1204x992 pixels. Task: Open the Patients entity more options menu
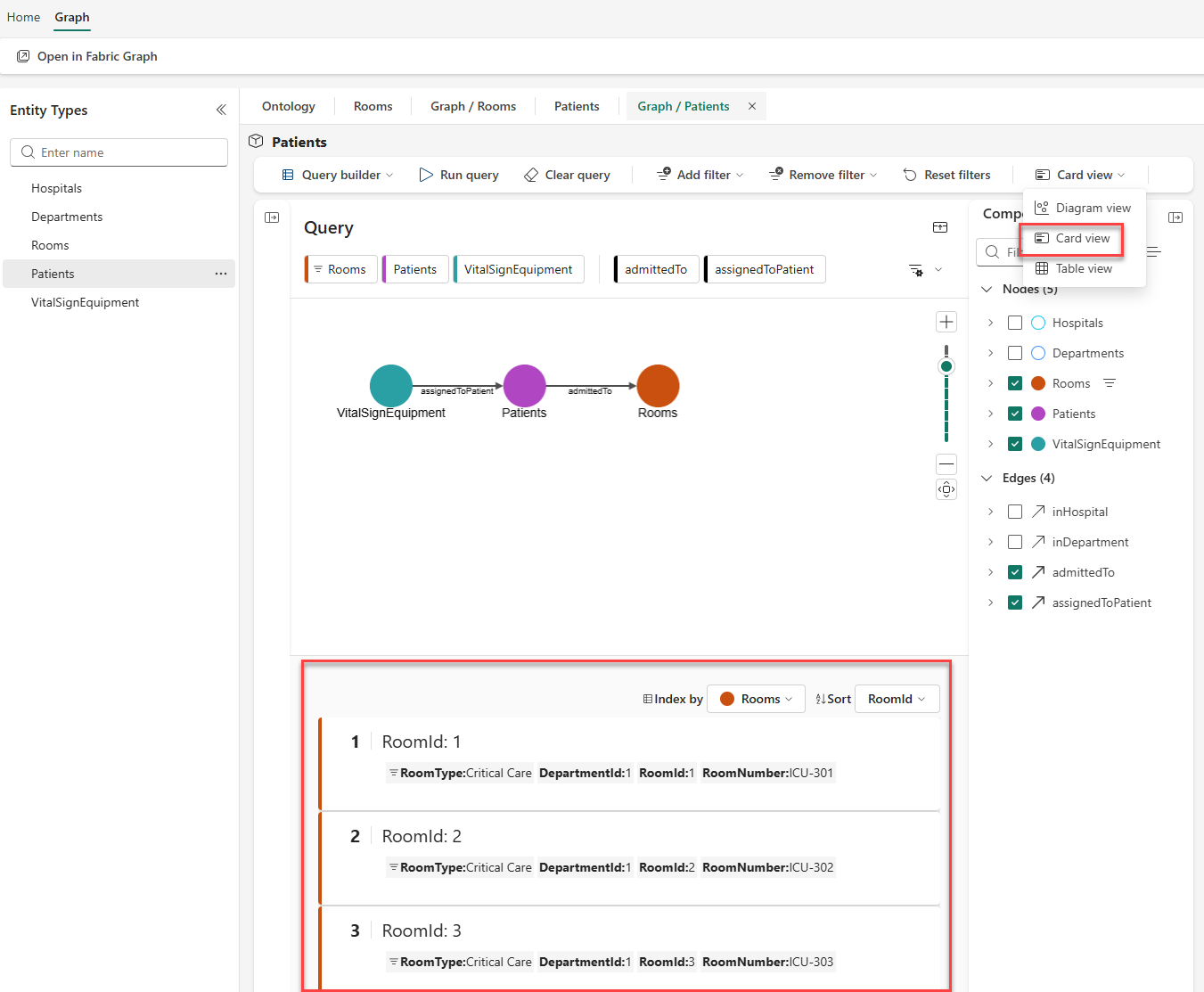point(221,274)
